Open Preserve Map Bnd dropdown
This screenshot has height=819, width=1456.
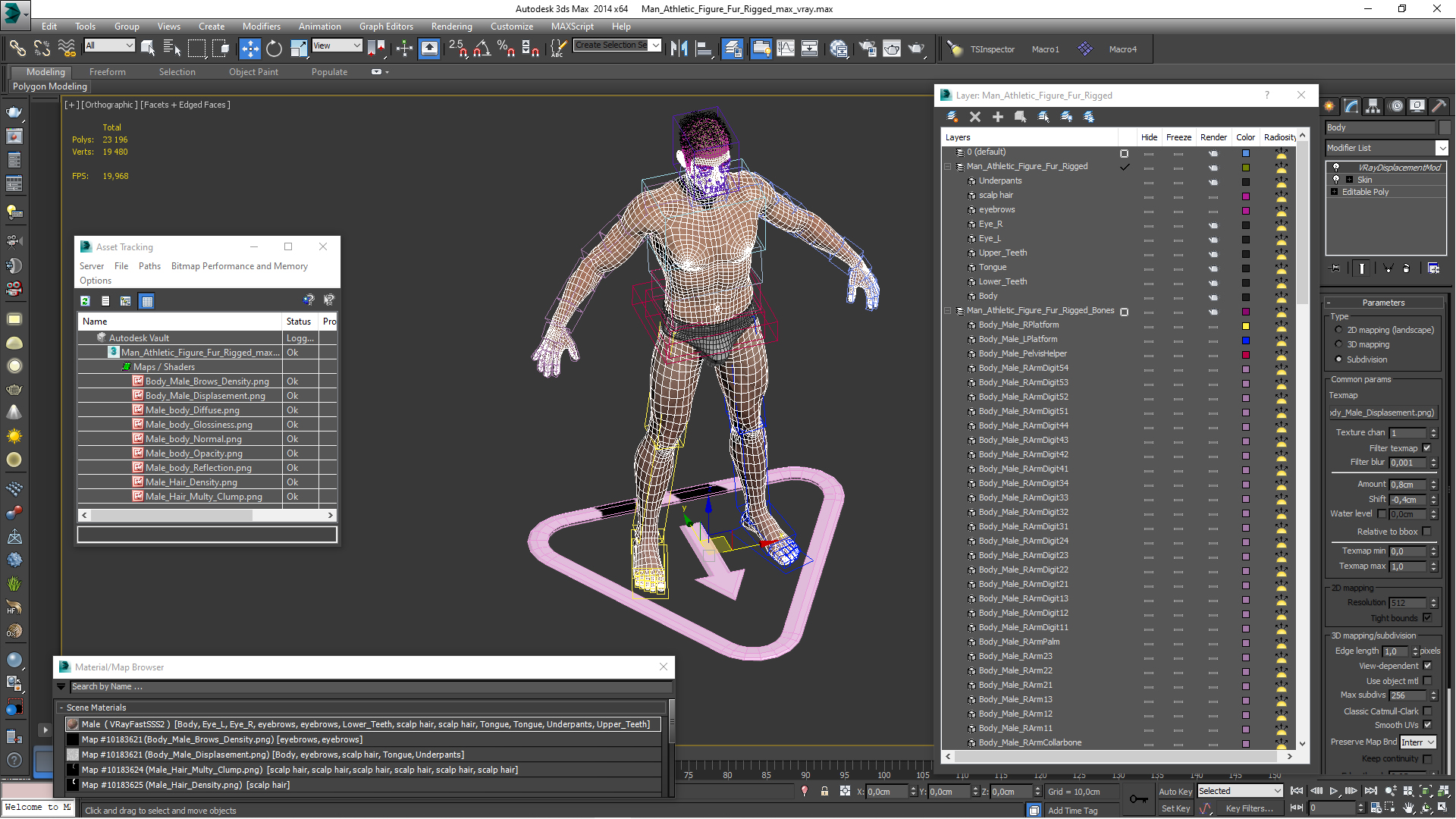point(1418,742)
